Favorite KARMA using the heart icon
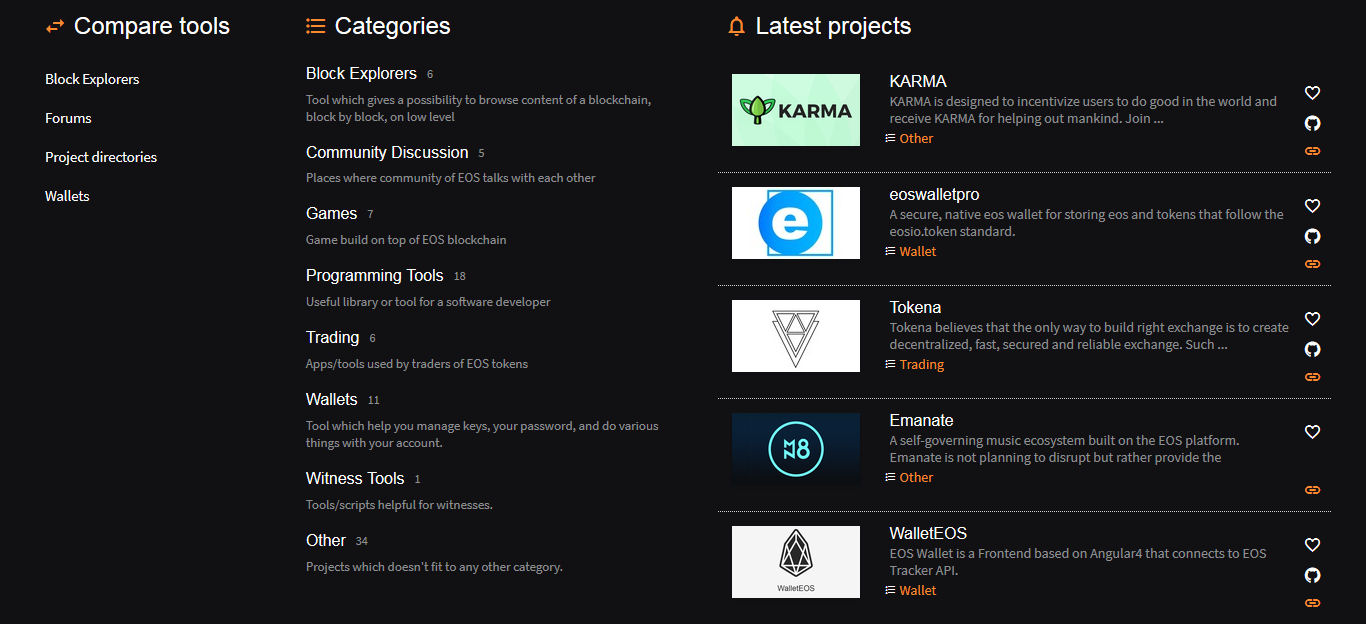 (1312, 92)
